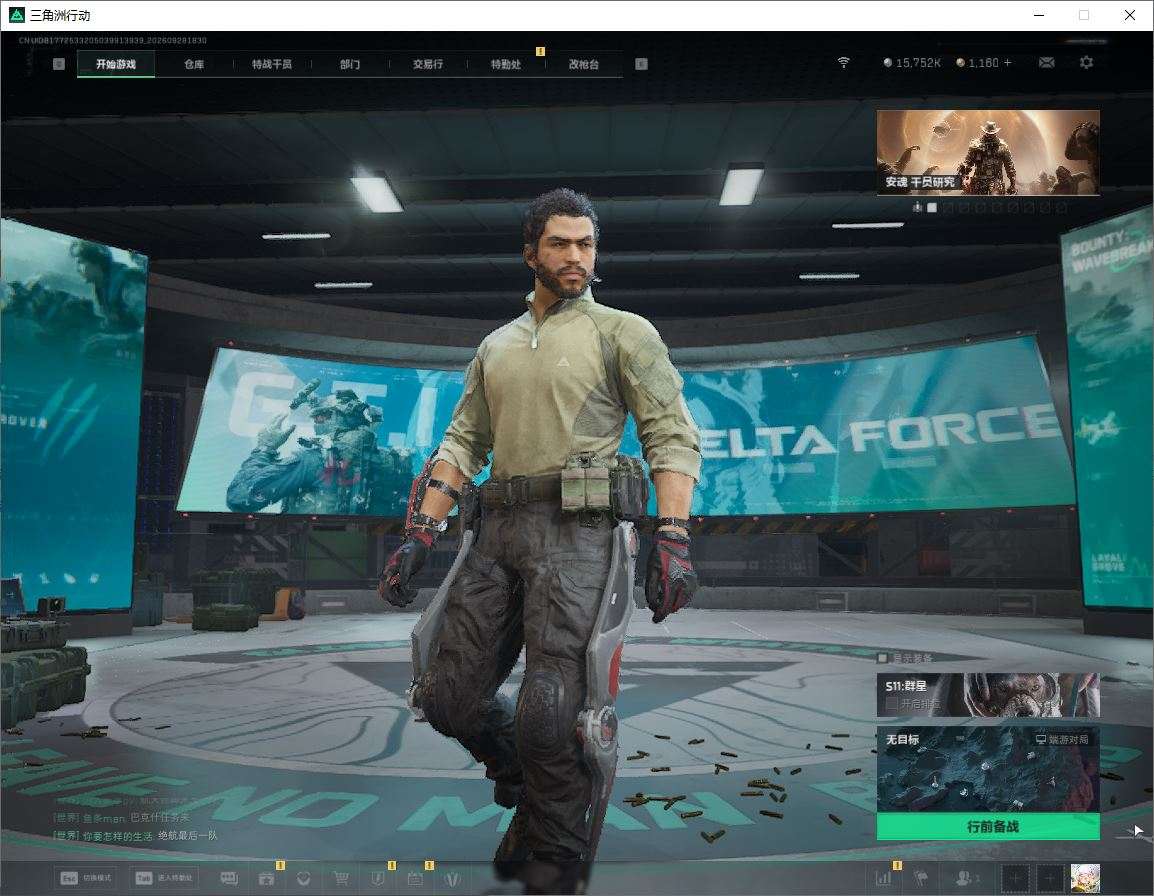Click the flag icon in bottom bar

(921, 878)
